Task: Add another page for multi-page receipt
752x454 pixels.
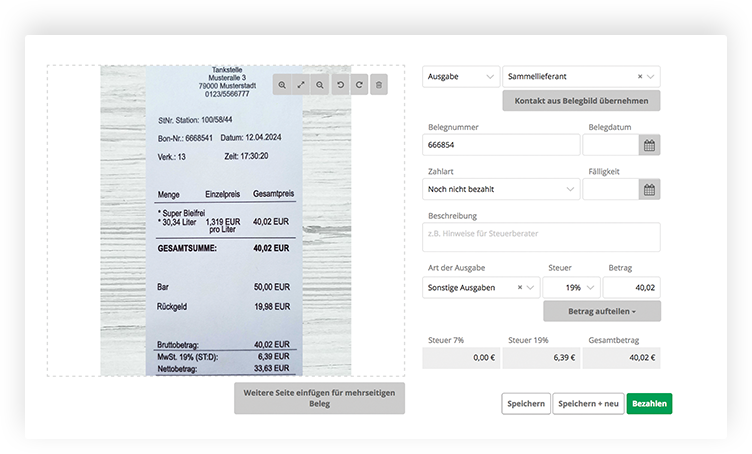Action: click(319, 398)
